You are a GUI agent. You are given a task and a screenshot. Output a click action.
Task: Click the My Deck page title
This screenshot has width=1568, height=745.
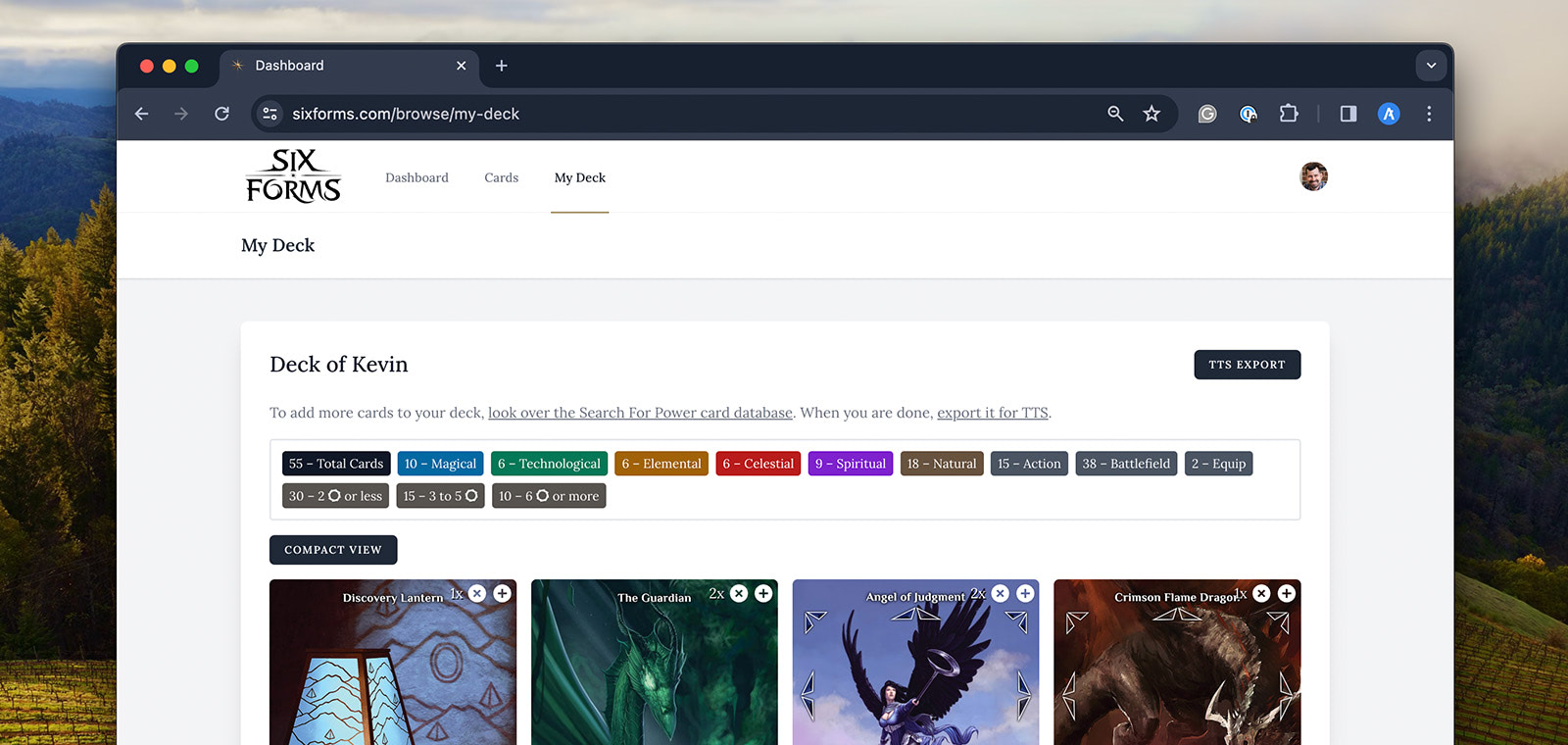pyautogui.click(x=278, y=246)
